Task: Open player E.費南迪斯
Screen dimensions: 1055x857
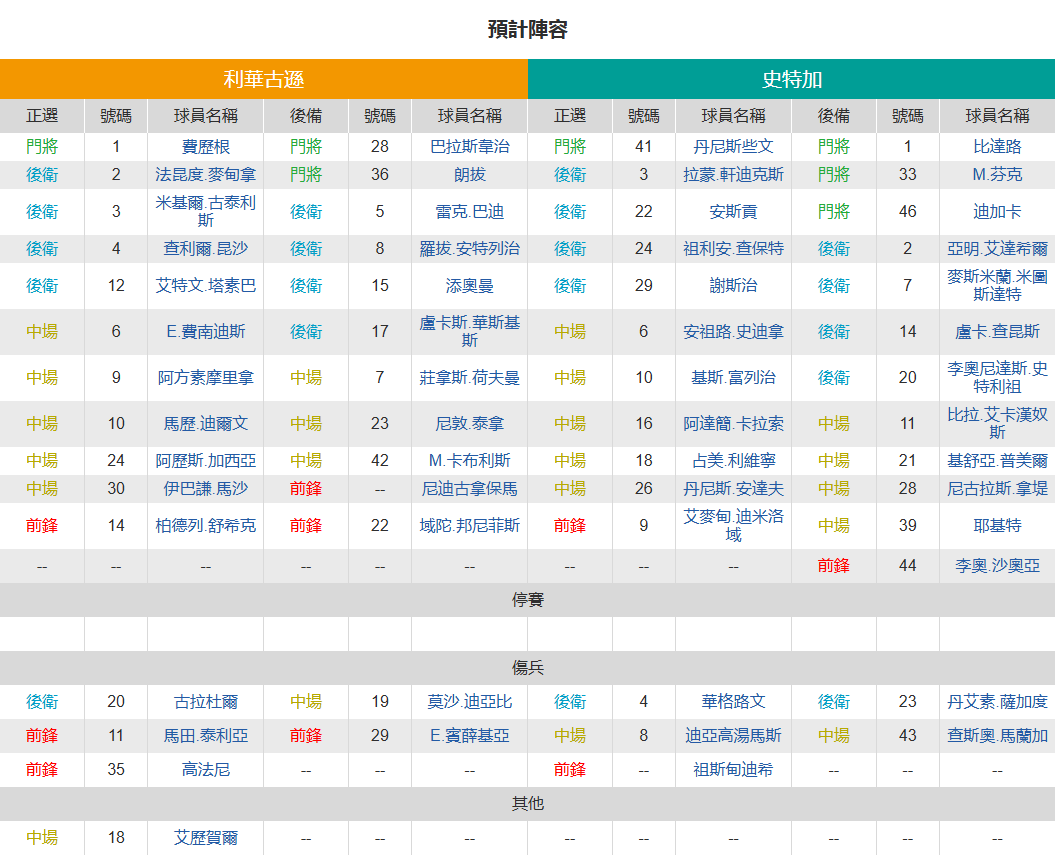Action: [205, 332]
